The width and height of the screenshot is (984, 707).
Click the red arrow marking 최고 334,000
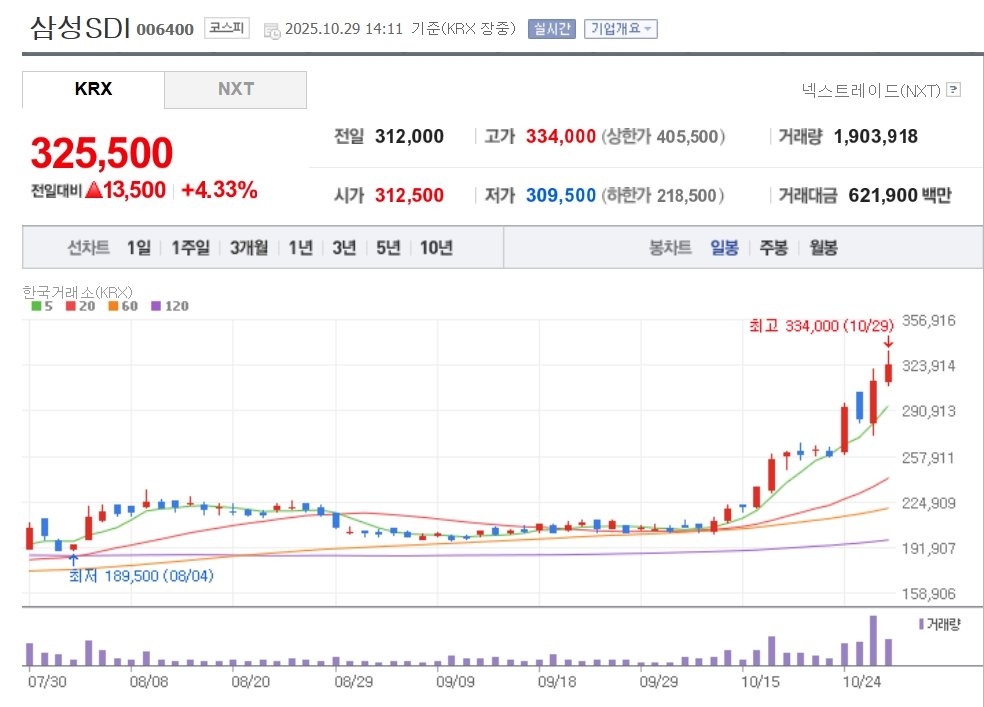tap(888, 342)
